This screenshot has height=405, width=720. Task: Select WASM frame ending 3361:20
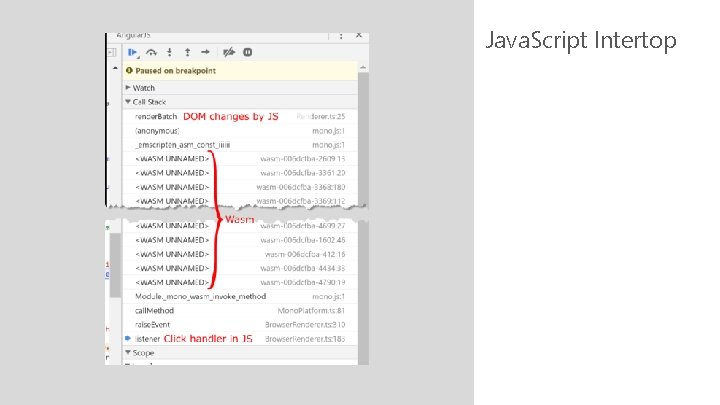pos(240,173)
